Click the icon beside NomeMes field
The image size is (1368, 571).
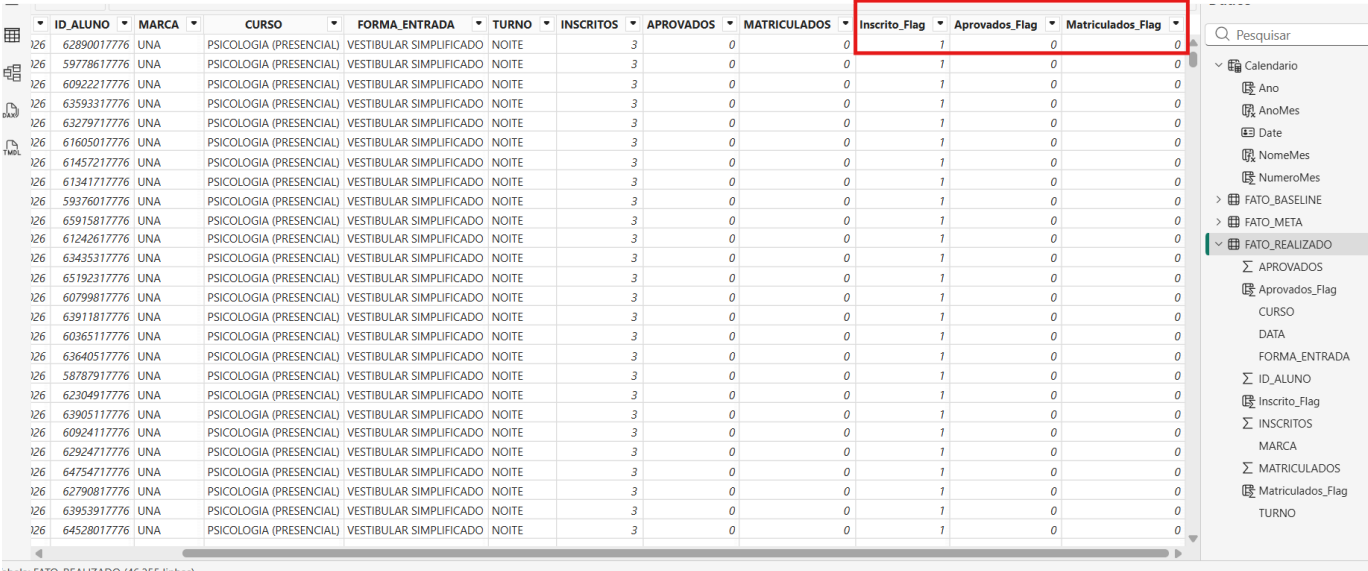[1249, 155]
